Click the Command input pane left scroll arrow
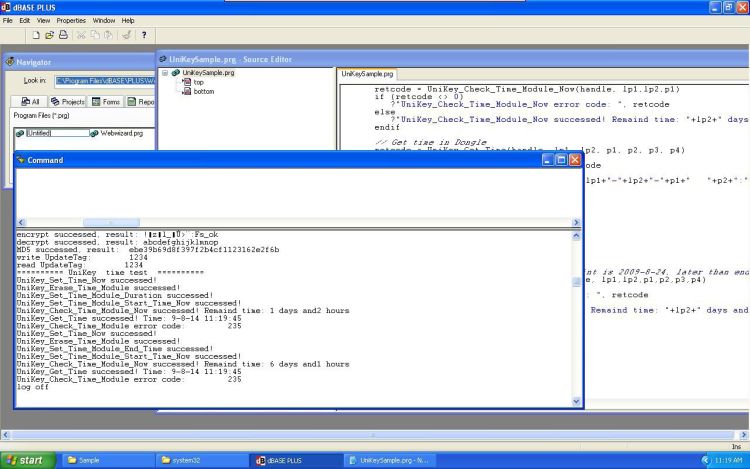 click(21, 222)
